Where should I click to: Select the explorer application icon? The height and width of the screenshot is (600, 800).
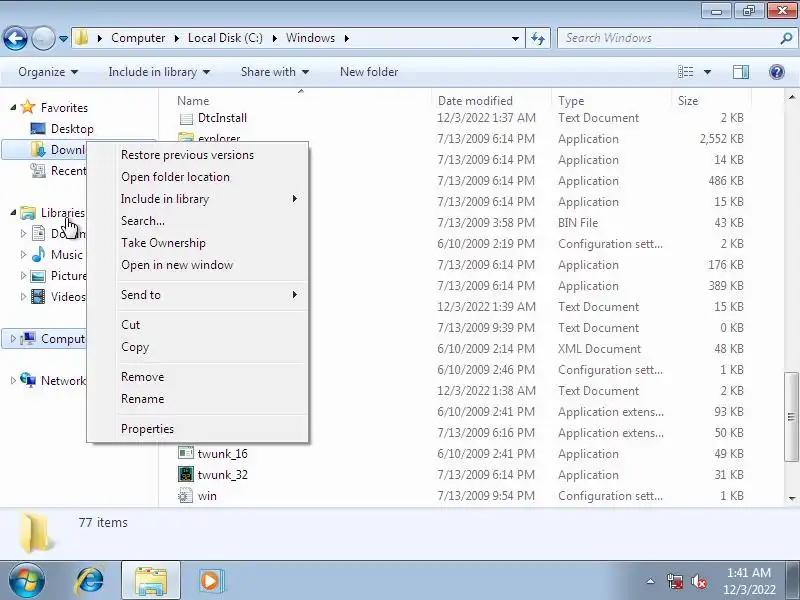[x=186, y=137]
